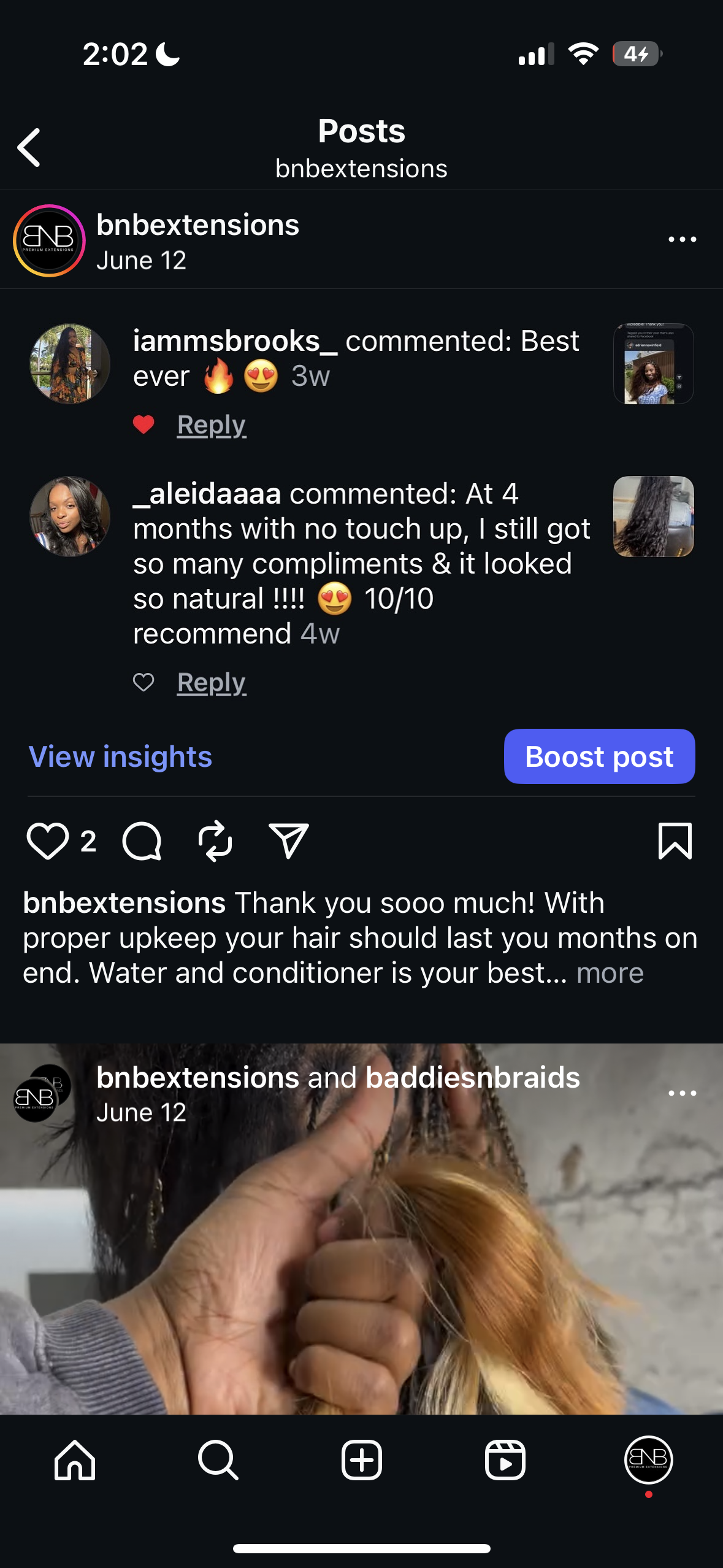Open the post comments bubble icon
The image size is (723, 1568).
pos(142,841)
